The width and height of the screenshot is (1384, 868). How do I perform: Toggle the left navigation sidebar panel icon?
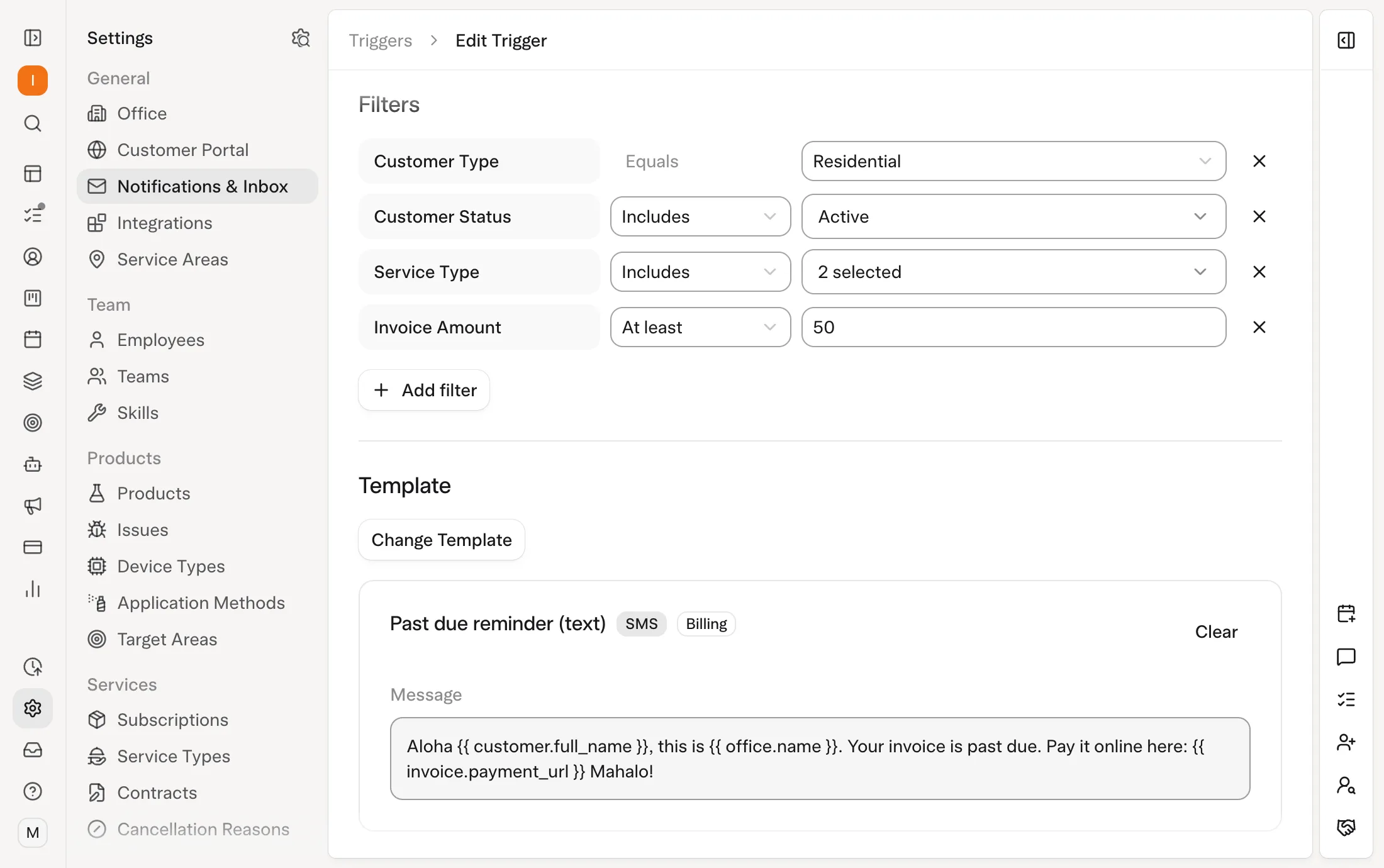33,38
